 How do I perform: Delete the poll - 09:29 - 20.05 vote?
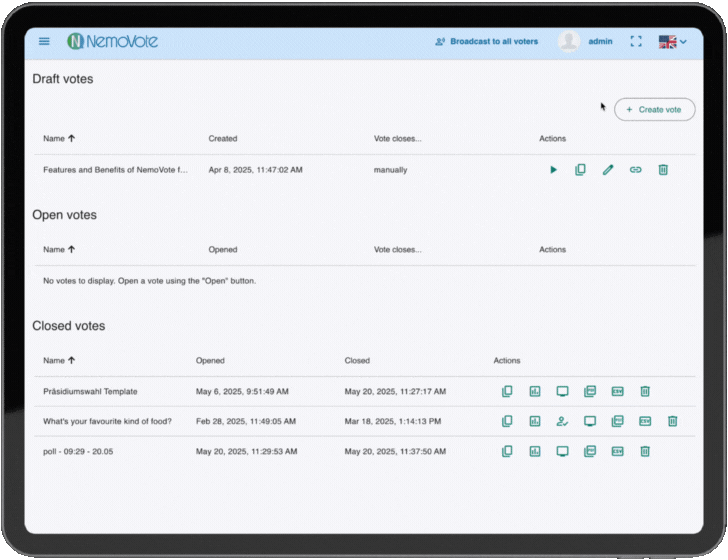(x=645, y=451)
